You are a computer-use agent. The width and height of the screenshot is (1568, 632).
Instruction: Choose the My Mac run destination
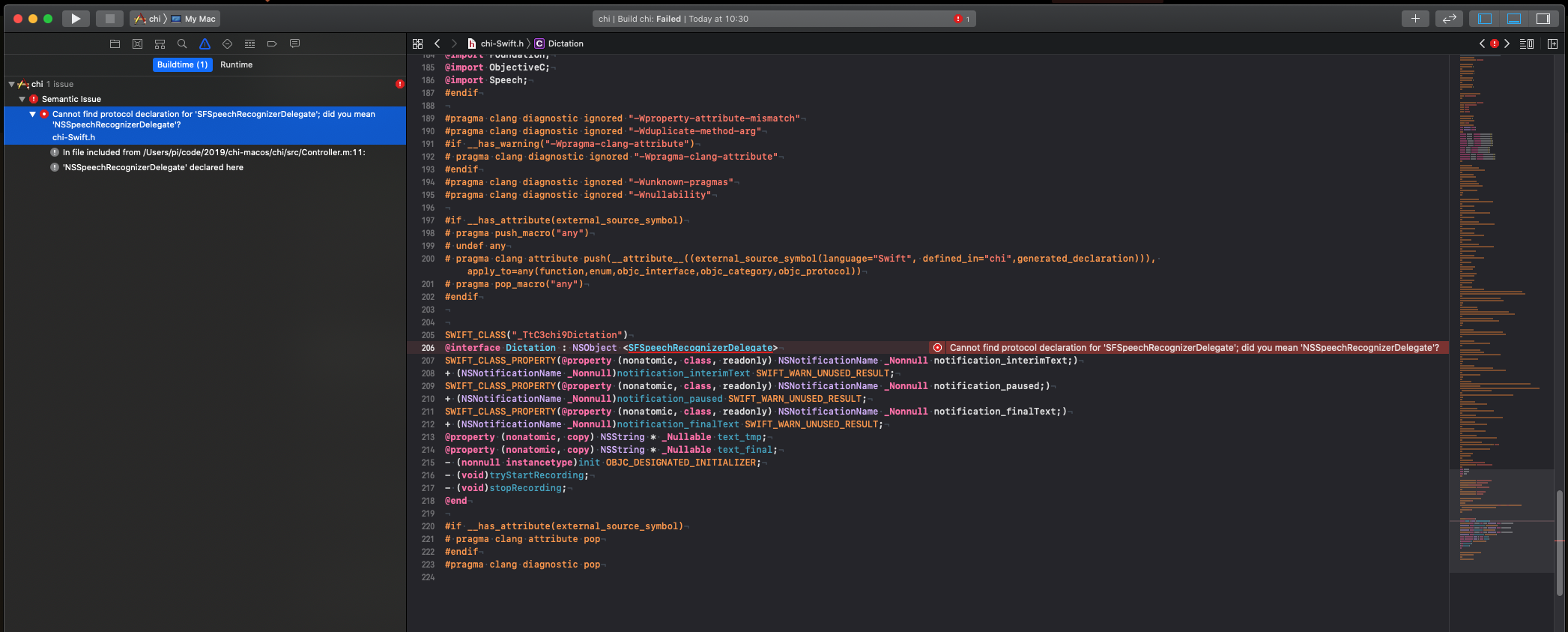click(194, 19)
